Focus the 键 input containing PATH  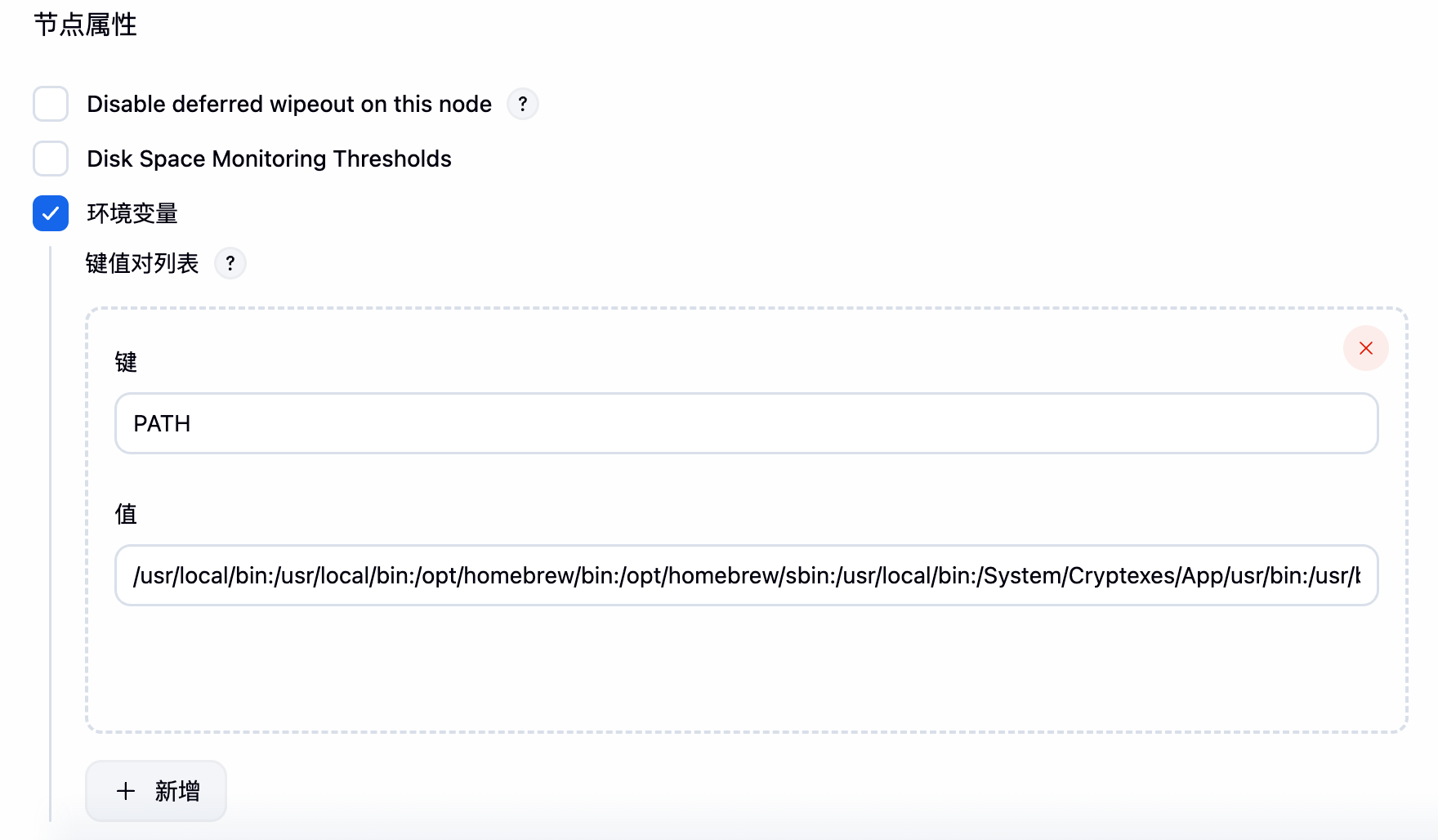[746, 423]
